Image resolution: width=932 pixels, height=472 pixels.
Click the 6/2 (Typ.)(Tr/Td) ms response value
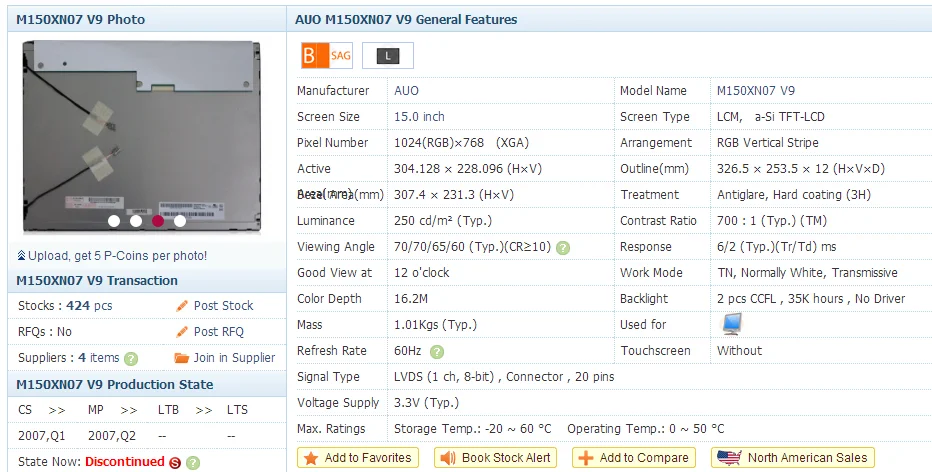[x=776, y=247]
